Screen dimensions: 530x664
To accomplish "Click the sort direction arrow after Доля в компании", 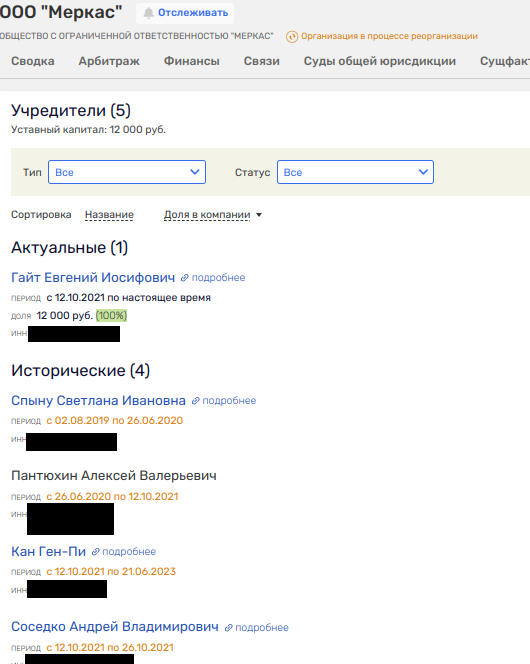I will pyautogui.click(x=259, y=215).
